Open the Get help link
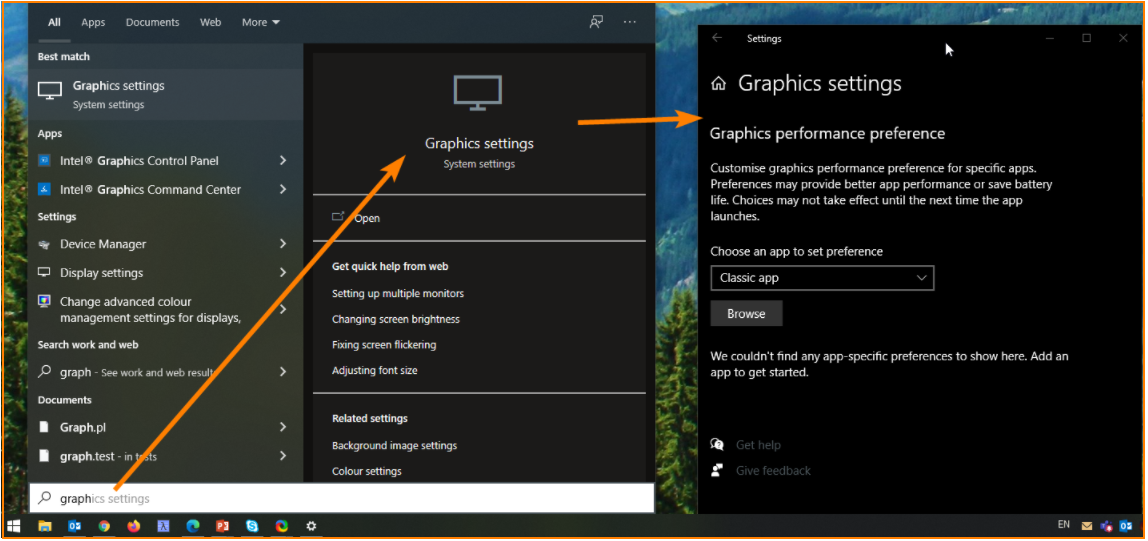1148x541 pixels. tap(758, 445)
